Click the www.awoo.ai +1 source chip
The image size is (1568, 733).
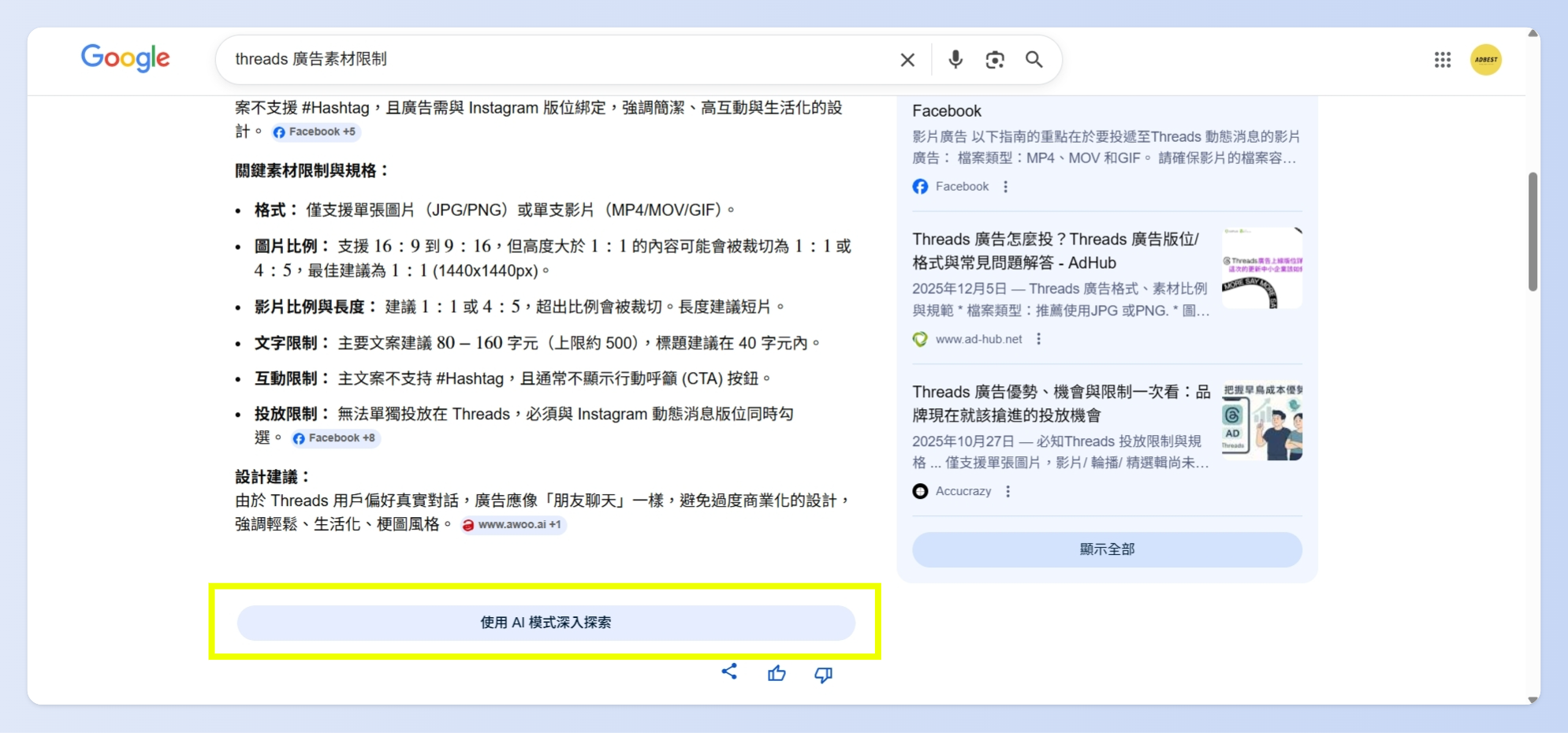[x=513, y=525]
